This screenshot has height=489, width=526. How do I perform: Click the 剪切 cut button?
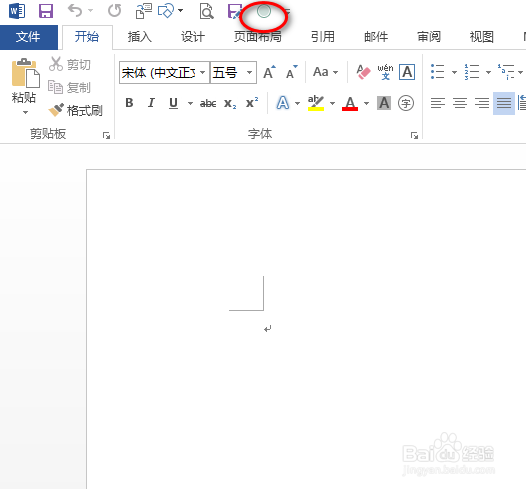(70, 64)
